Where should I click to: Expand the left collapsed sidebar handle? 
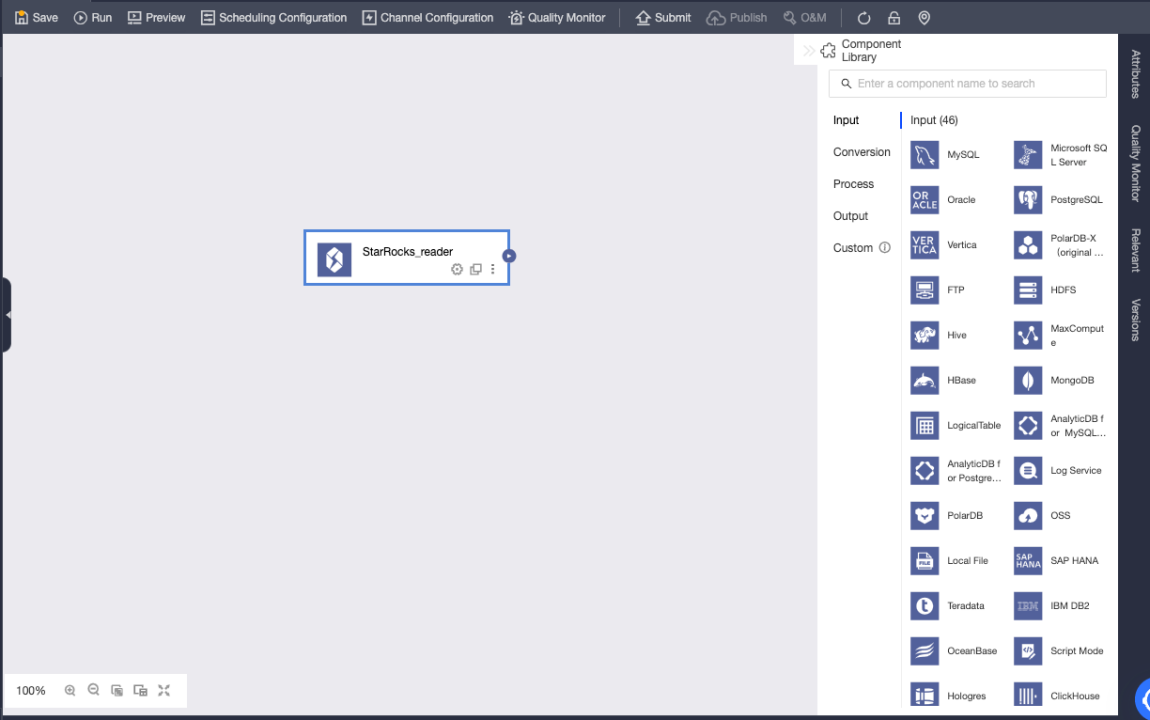tap(7, 315)
